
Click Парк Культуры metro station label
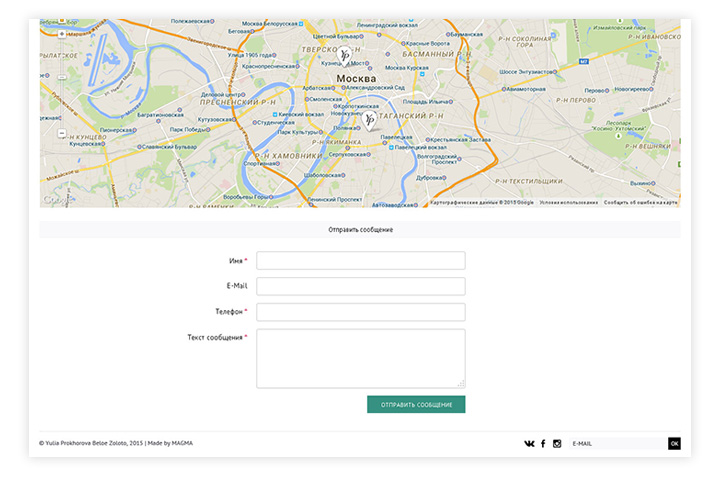click(x=299, y=132)
